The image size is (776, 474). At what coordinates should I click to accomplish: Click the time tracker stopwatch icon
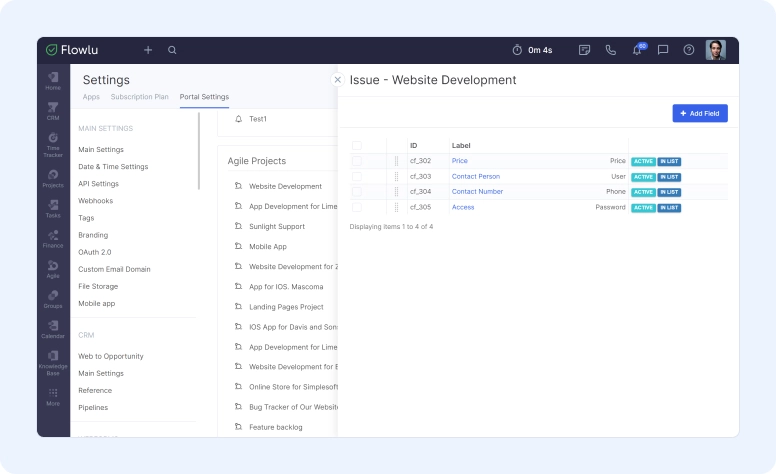pyautogui.click(x=517, y=50)
